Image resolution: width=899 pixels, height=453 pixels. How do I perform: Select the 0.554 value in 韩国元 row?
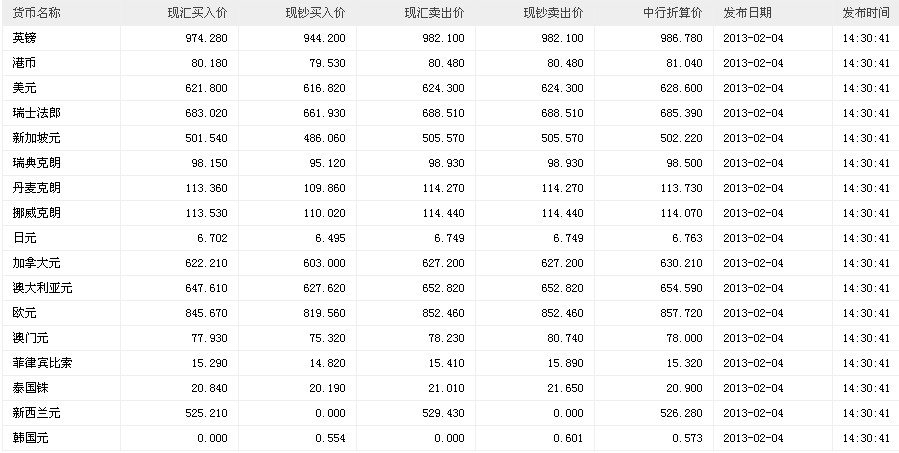[x=329, y=438]
